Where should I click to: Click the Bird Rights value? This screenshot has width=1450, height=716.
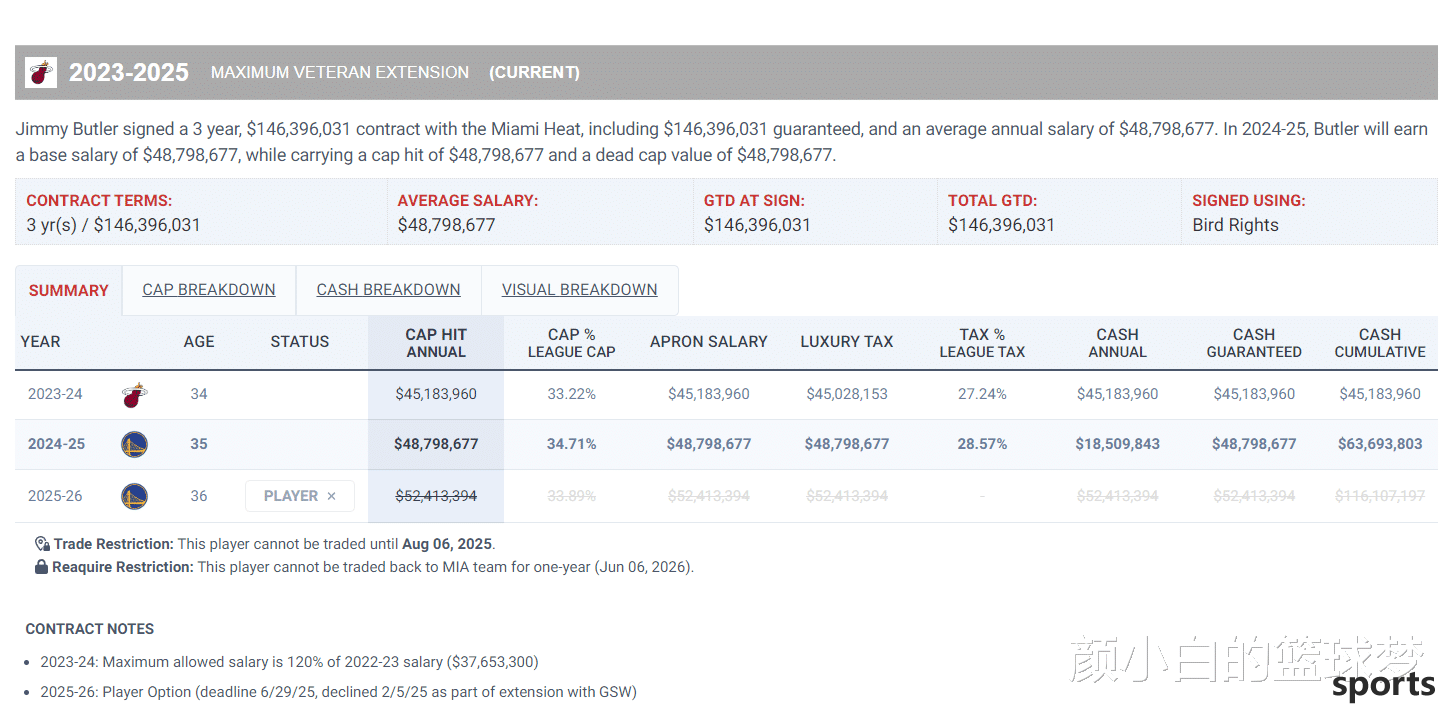(x=1235, y=225)
